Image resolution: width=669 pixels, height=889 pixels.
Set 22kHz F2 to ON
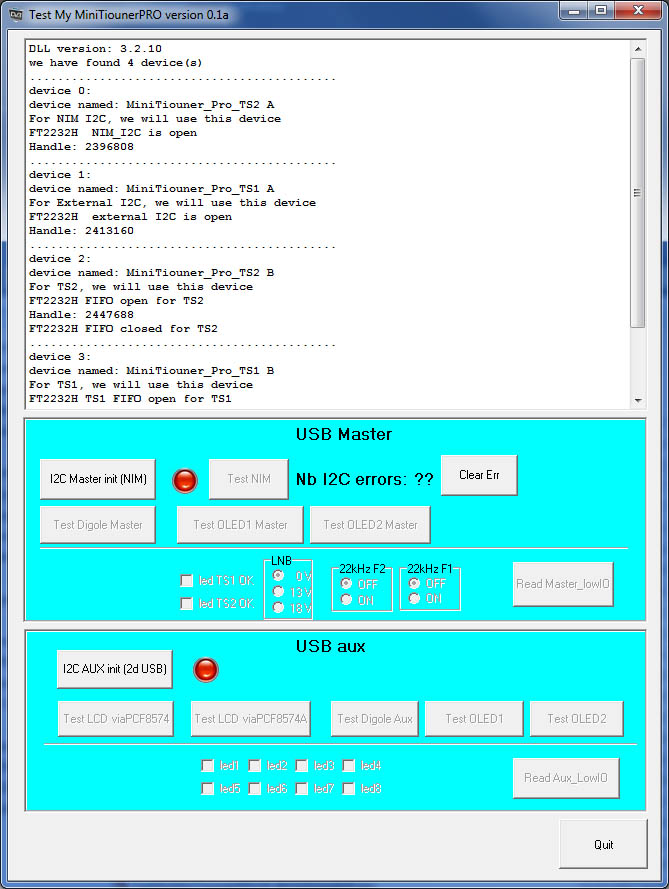pyautogui.click(x=346, y=599)
